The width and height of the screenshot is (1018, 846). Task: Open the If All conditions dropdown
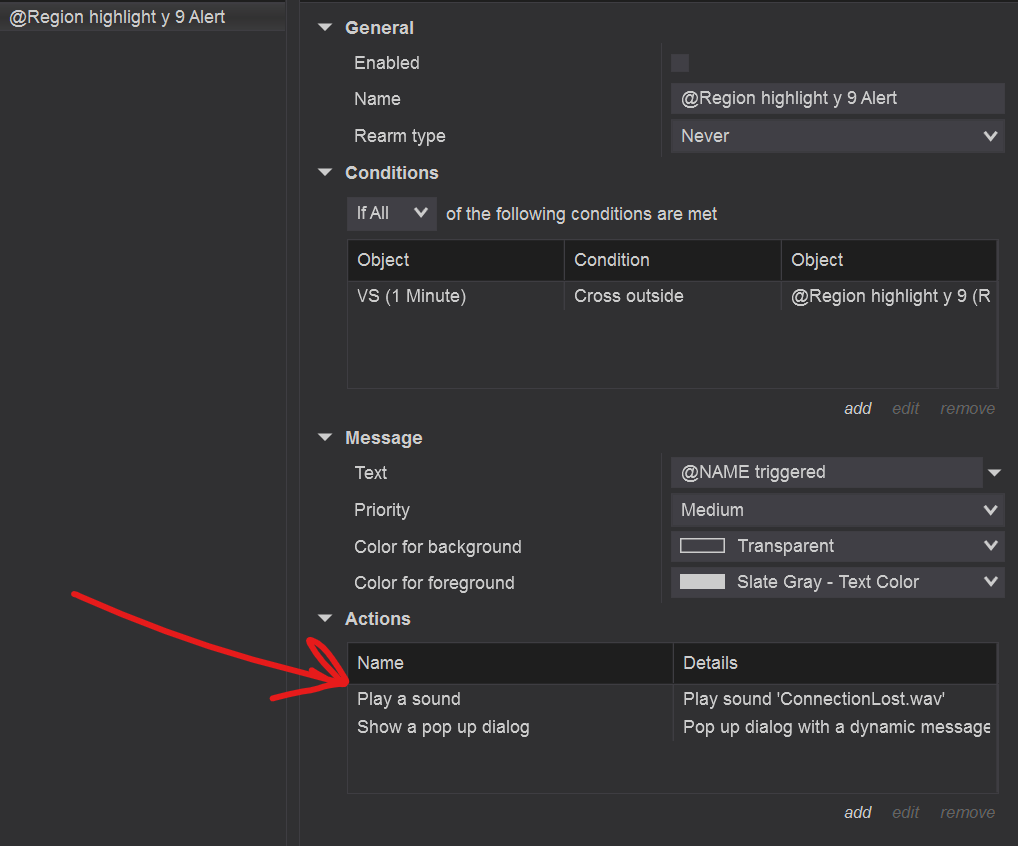pyautogui.click(x=392, y=214)
